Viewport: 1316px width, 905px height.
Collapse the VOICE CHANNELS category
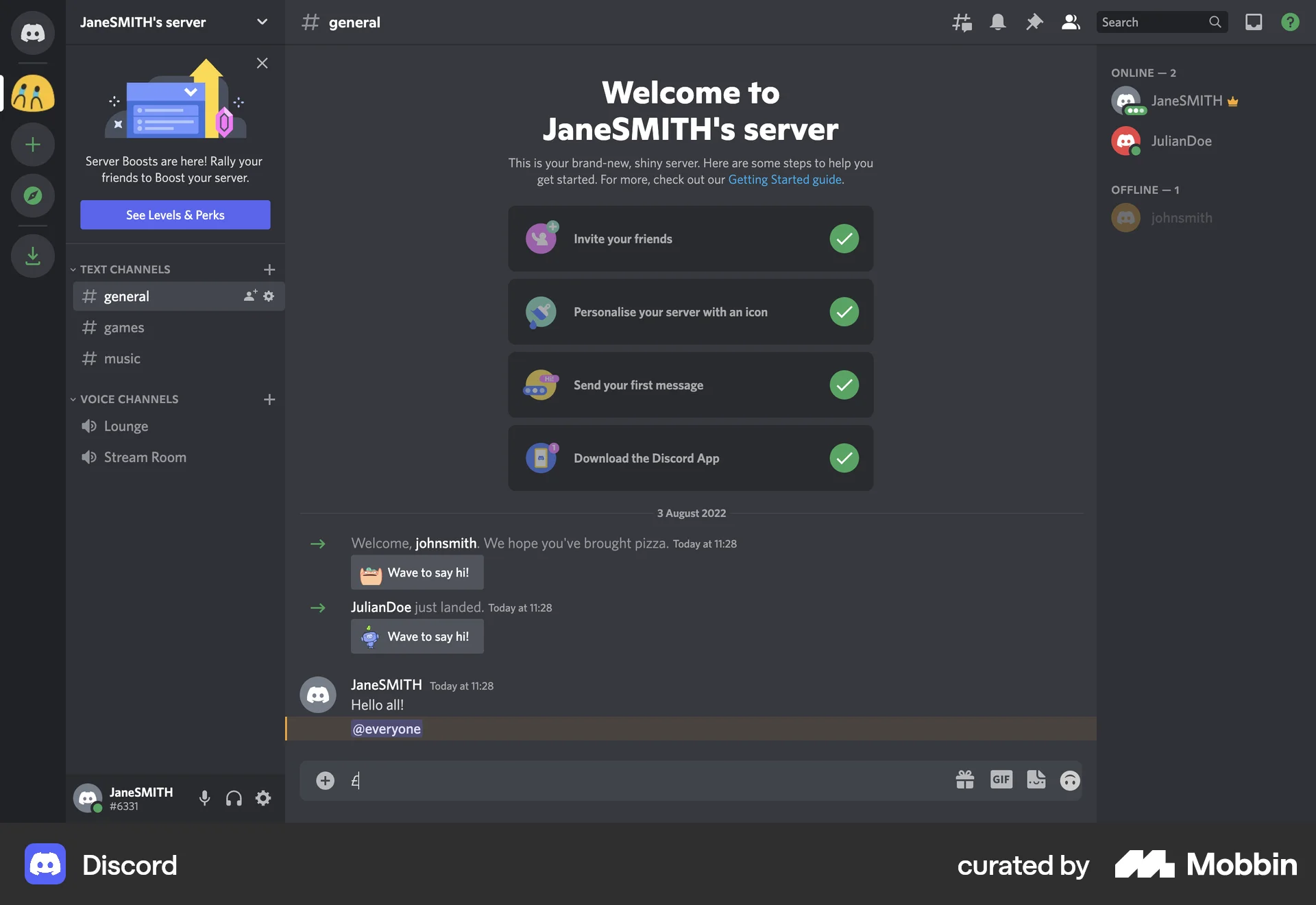(73, 399)
